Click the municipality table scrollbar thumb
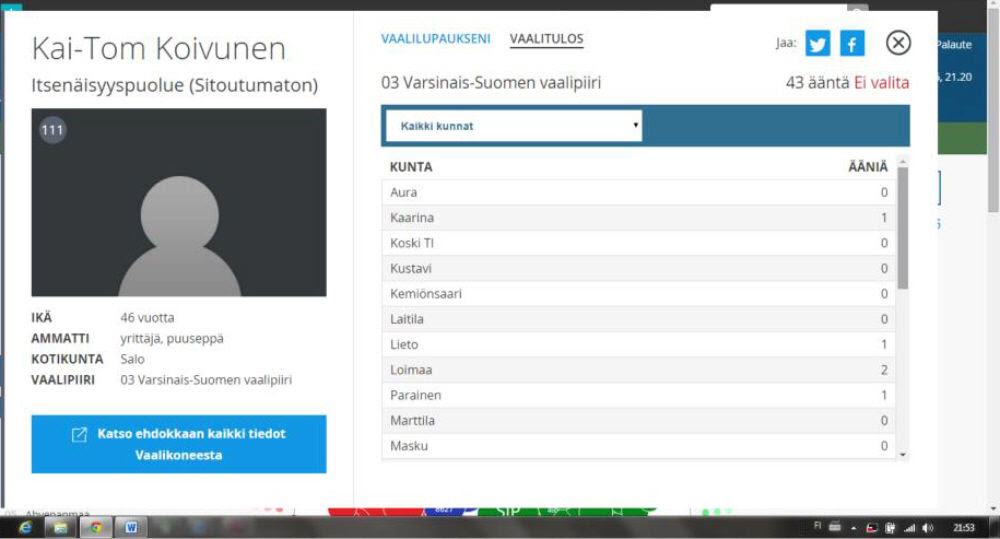 [902, 228]
